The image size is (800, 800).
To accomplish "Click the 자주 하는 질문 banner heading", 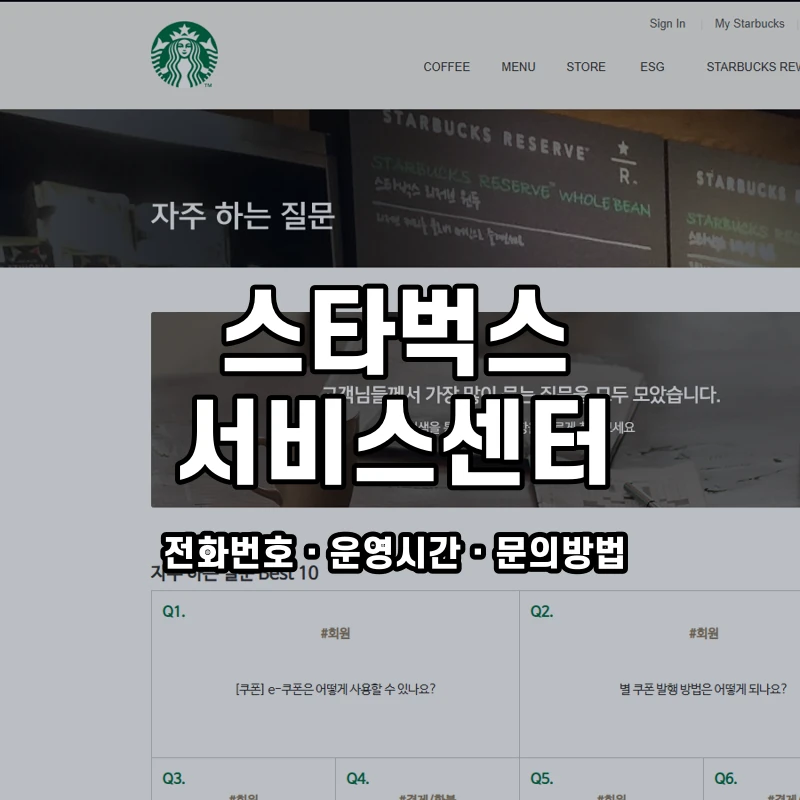I will point(243,215).
